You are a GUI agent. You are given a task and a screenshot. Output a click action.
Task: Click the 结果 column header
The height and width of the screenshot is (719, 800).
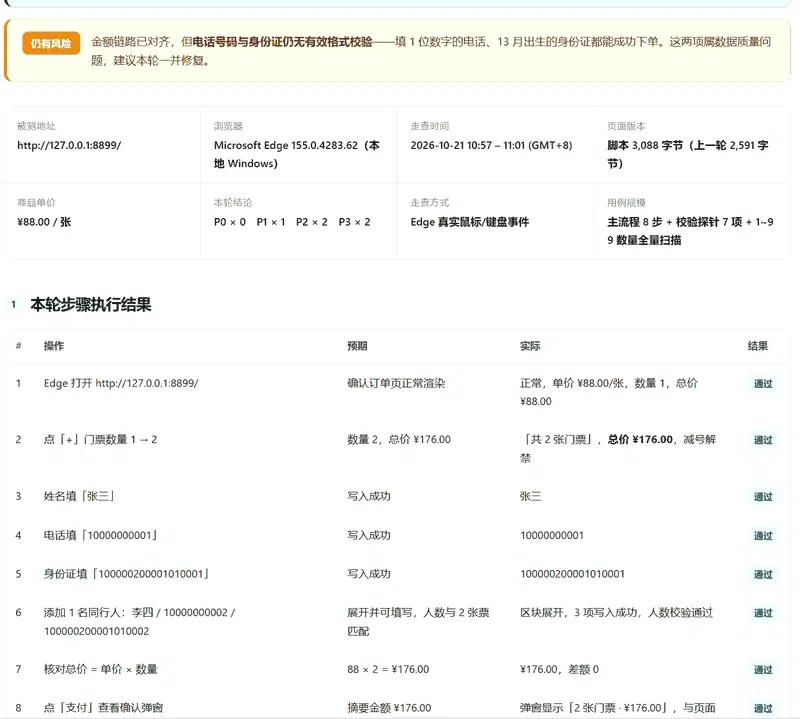tap(758, 345)
